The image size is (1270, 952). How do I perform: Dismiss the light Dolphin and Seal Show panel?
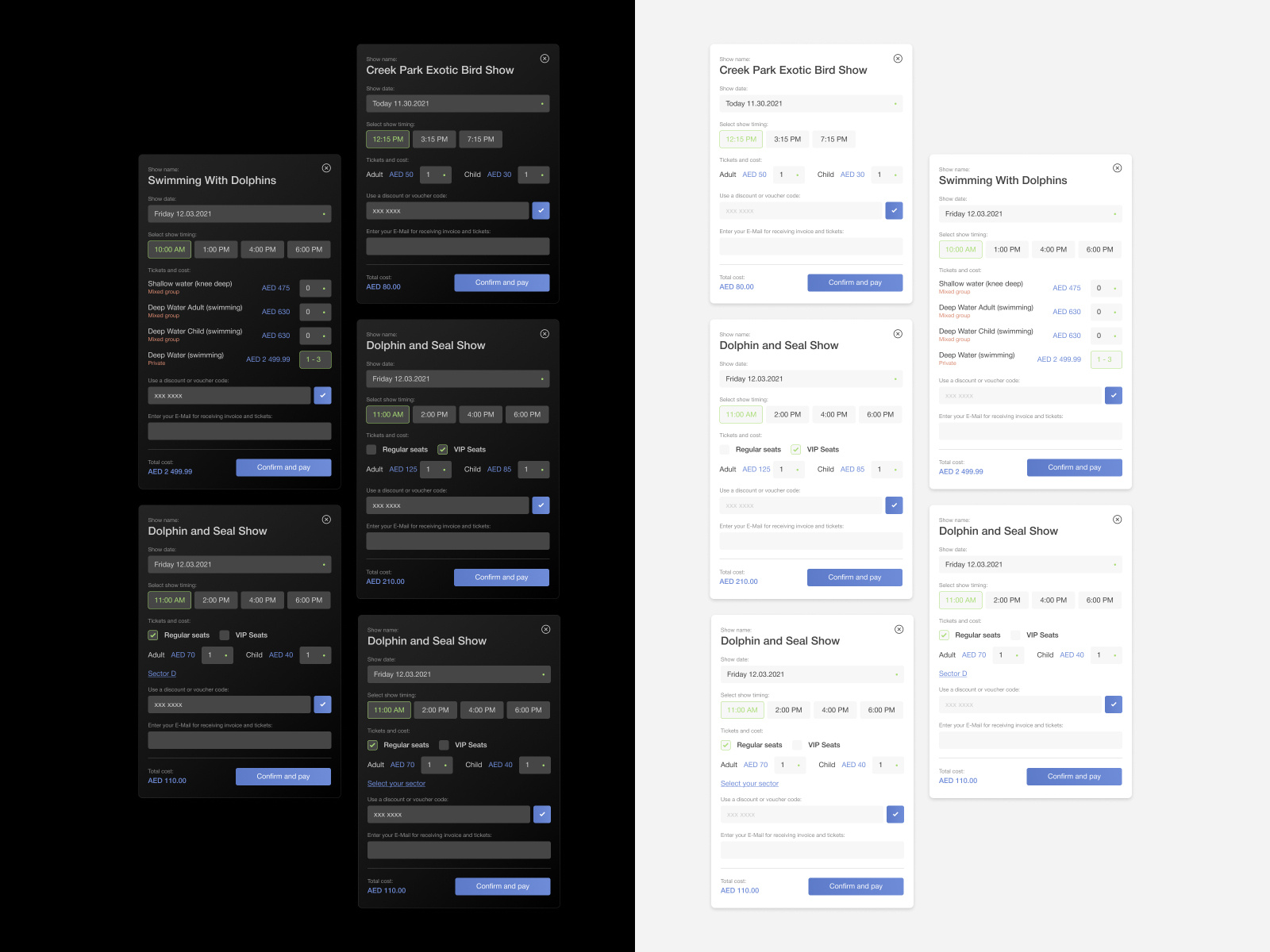tap(898, 333)
